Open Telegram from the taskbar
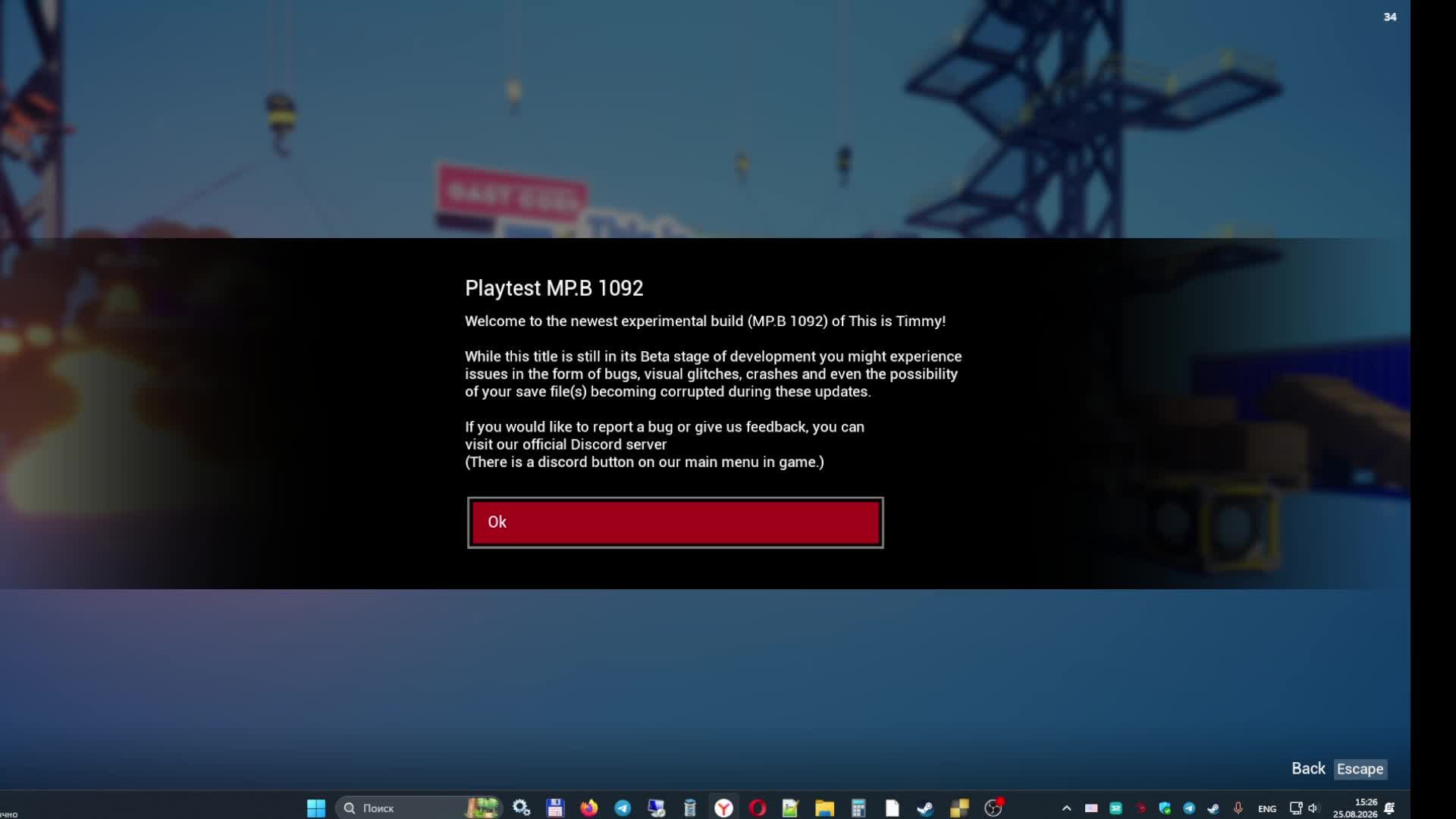 click(x=623, y=808)
